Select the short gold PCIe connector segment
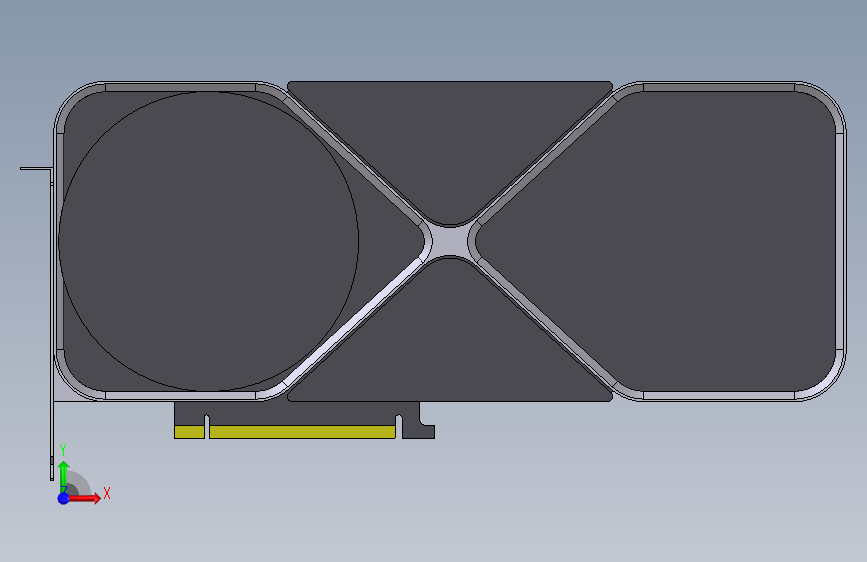This screenshot has width=867, height=562. (x=190, y=432)
